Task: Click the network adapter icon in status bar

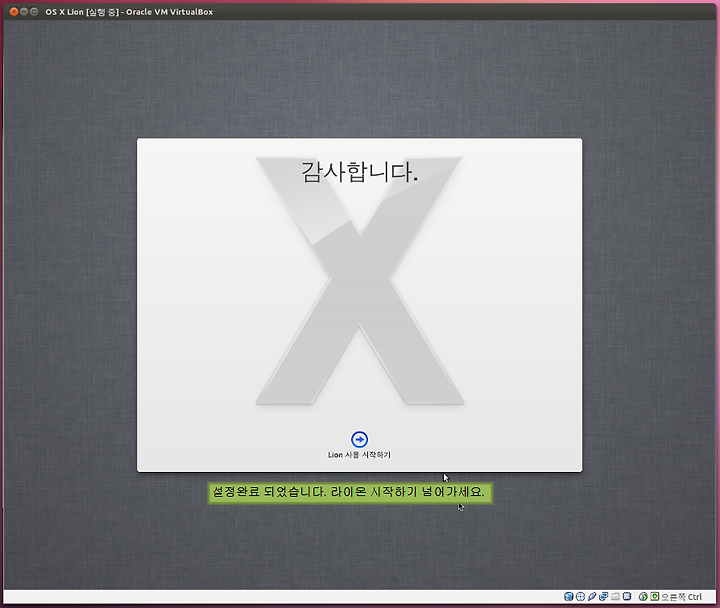Action: point(603,597)
